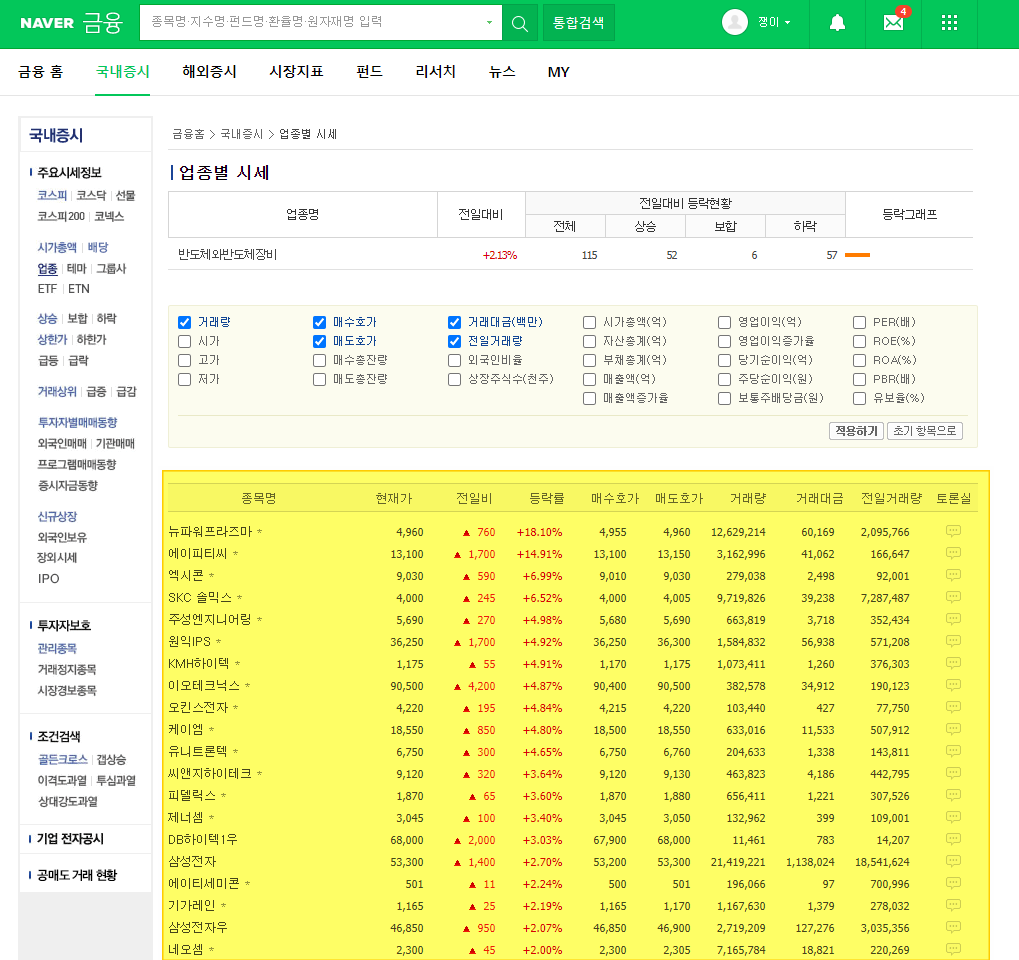The height and width of the screenshot is (960, 1019).
Task: Open discussion room for 씨앤지하이테크
Action: 953,773
